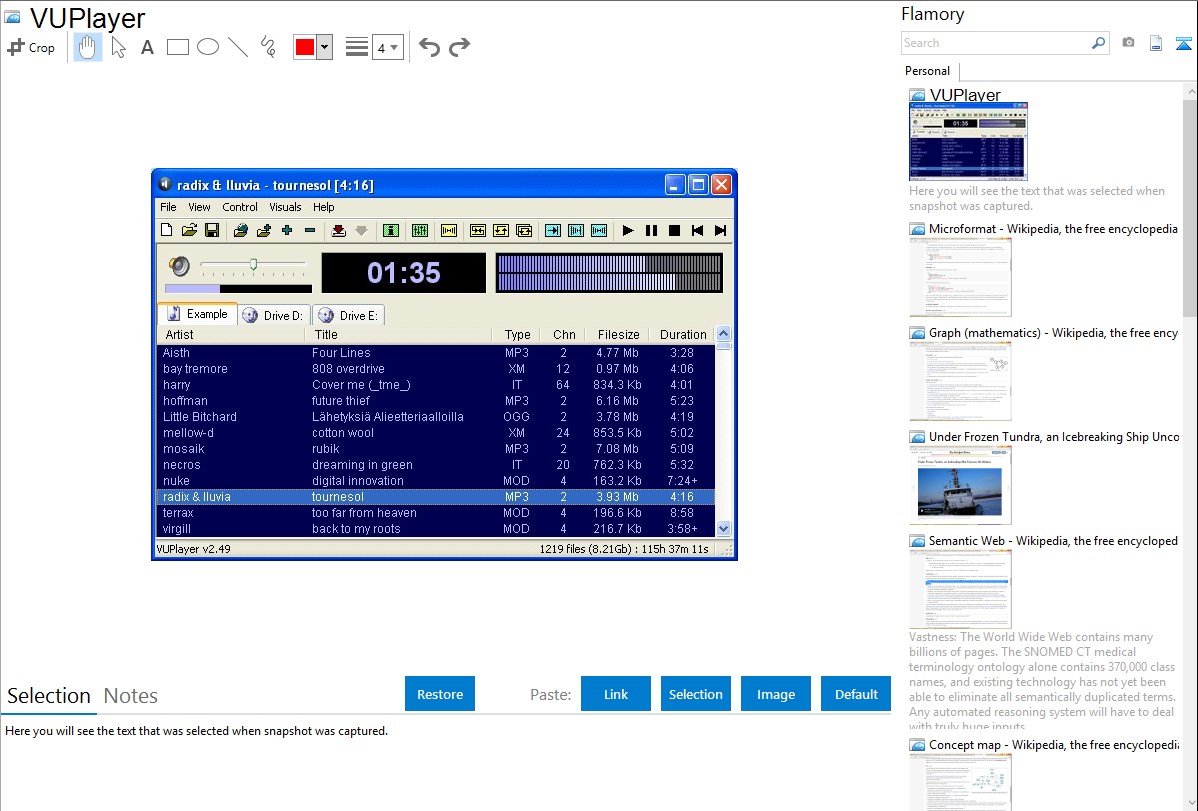Click the magnifier search icon
Screen dimensions: 1198x811
point(1099,43)
